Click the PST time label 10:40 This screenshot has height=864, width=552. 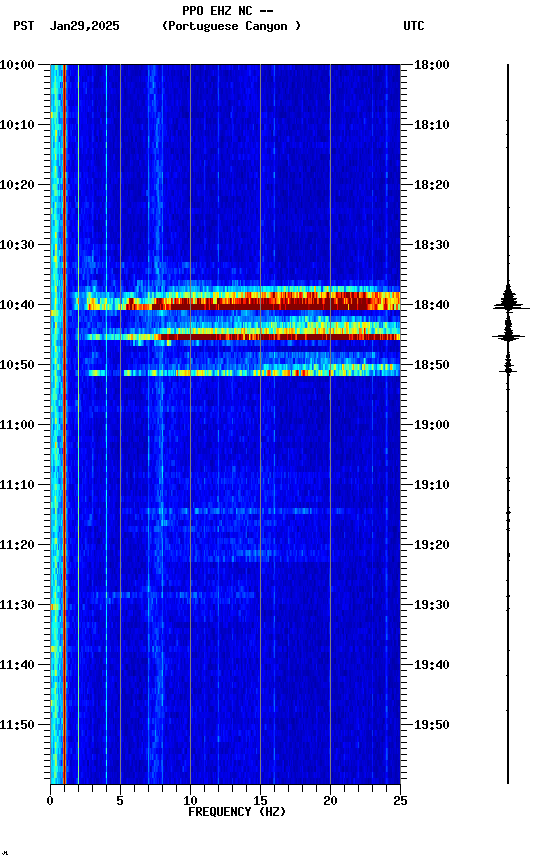(17, 305)
